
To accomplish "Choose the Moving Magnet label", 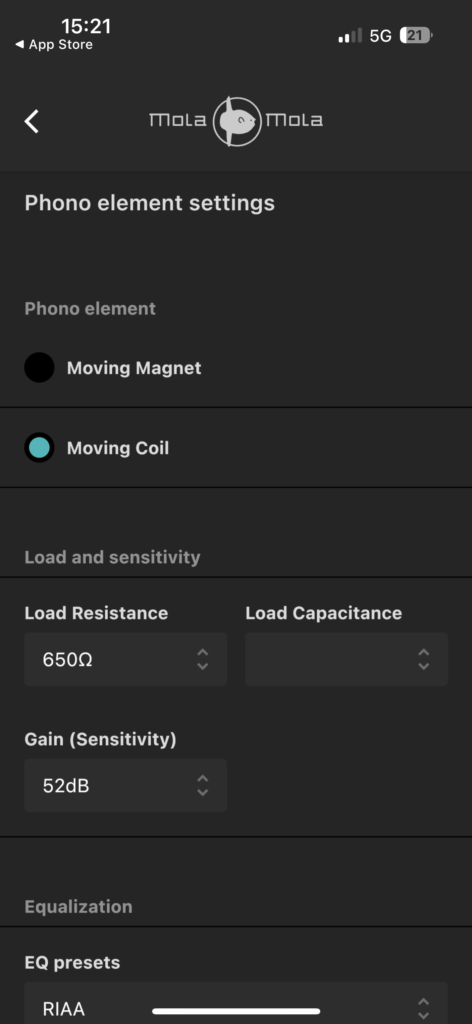I will pyautogui.click(x=134, y=368).
